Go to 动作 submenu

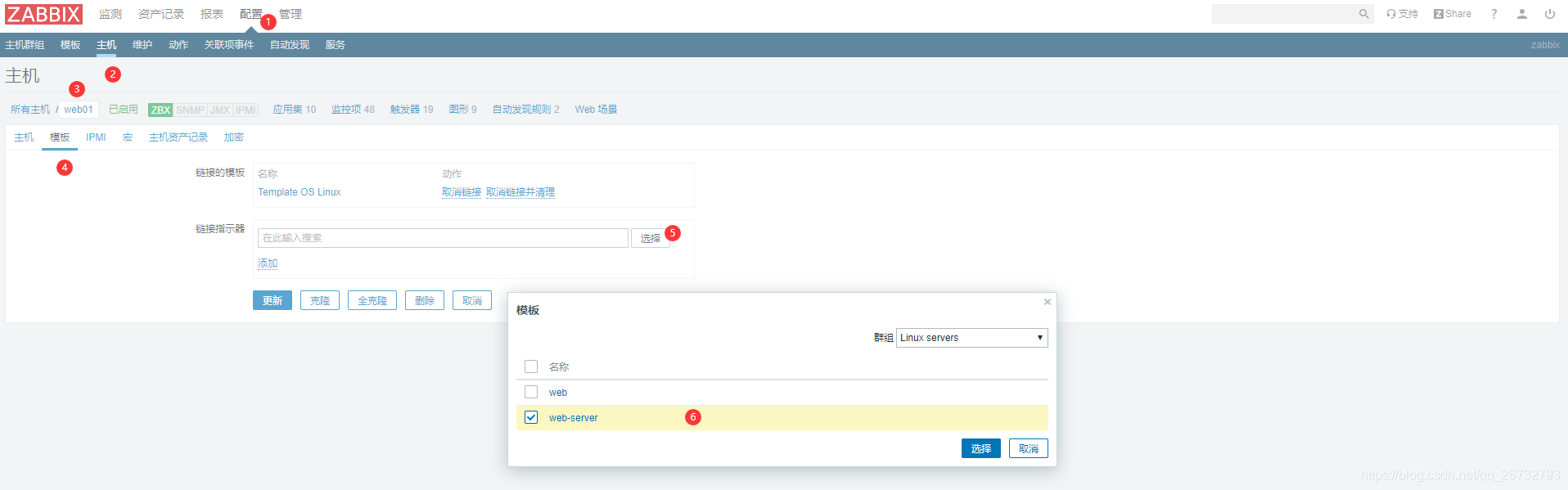pyautogui.click(x=178, y=45)
